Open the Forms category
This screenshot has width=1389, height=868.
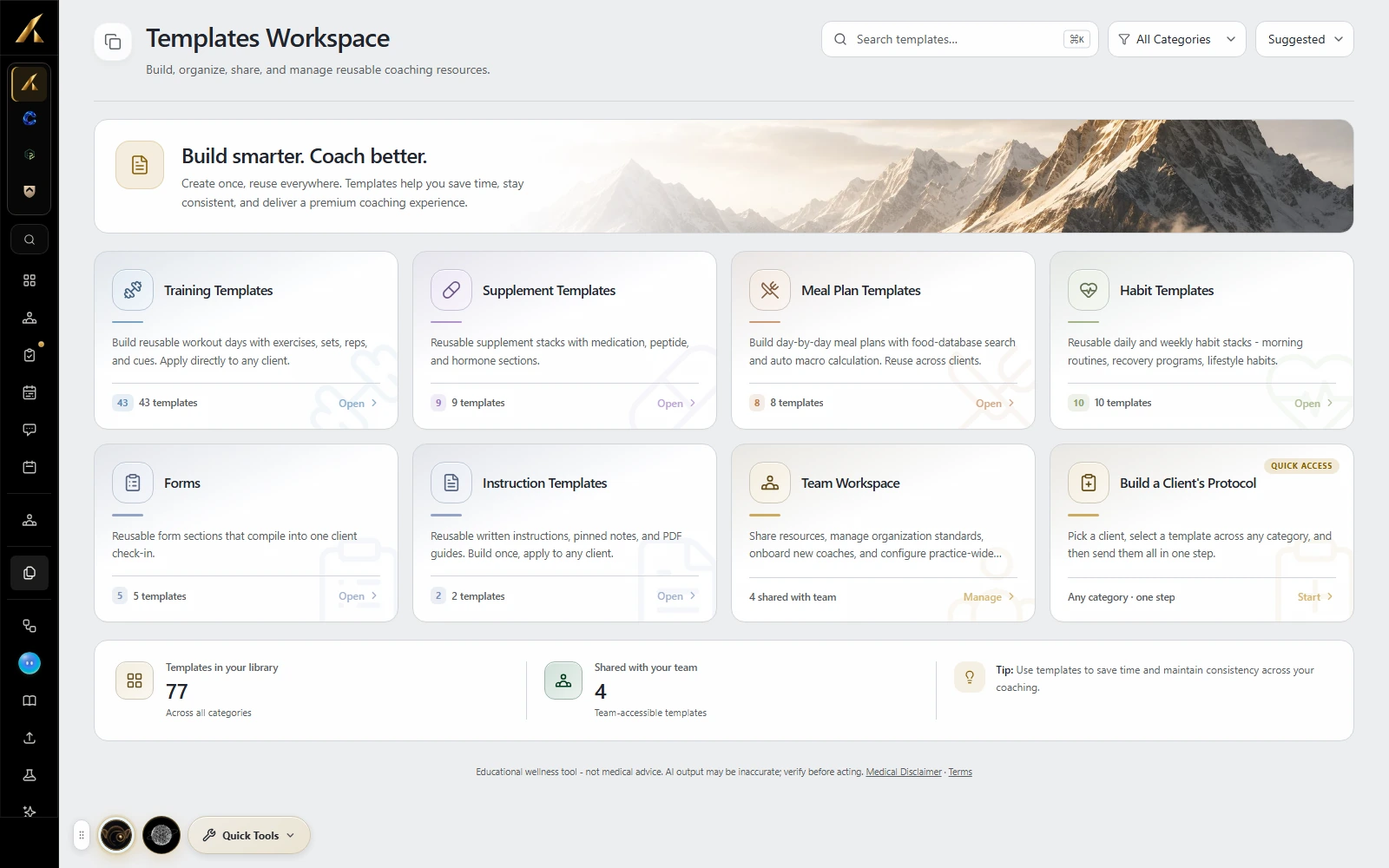click(358, 596)
